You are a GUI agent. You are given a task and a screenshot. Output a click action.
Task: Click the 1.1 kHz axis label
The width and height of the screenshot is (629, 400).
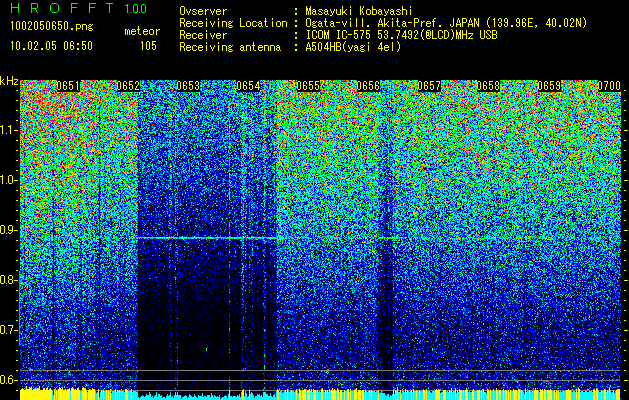click(x=8, y=130)
